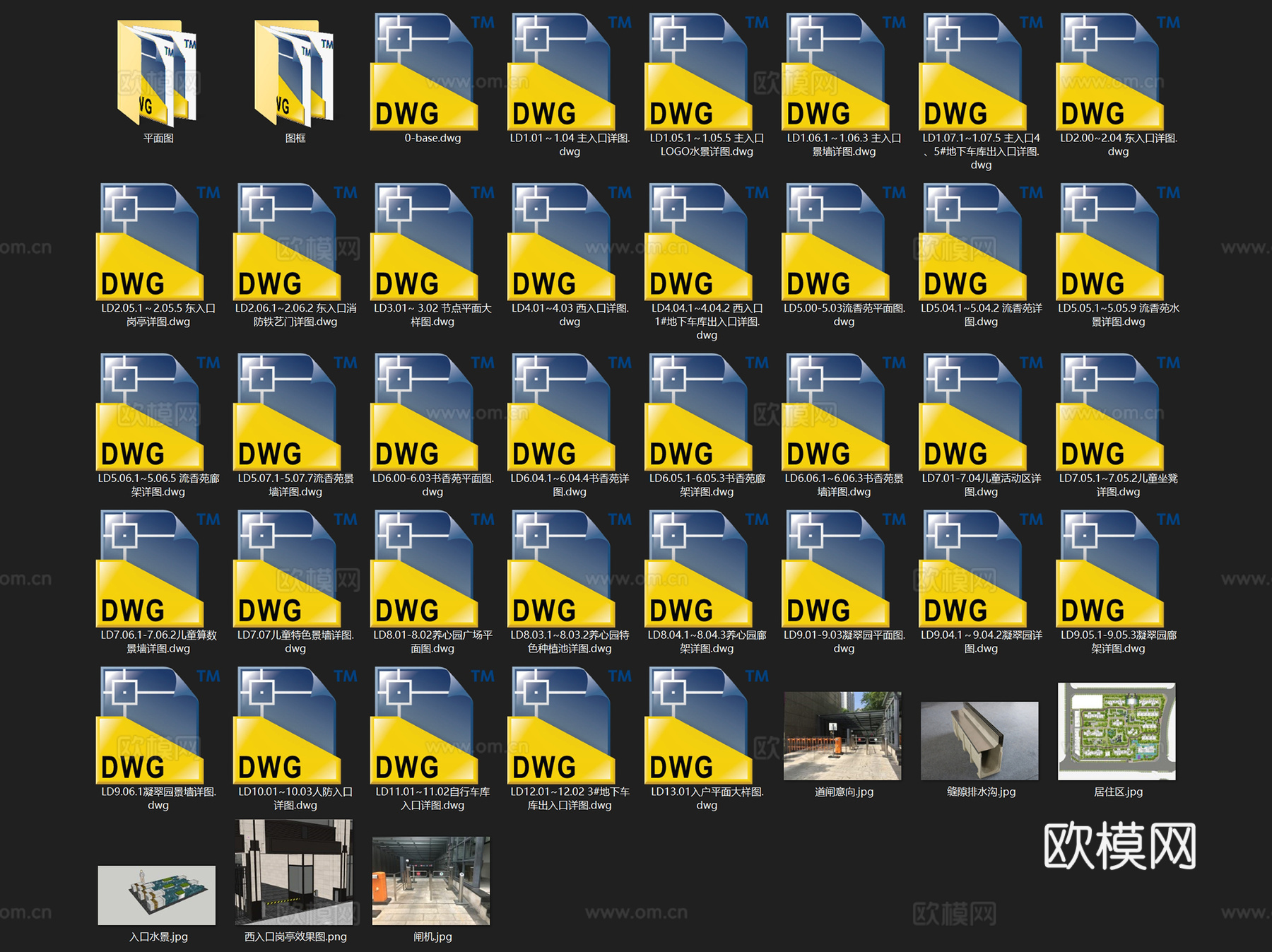This screenshot has height=952, width=1272.
Task: Click LD2.00~2.04 东入口详图 DWG icon
Action: [x=1110, y=74]
